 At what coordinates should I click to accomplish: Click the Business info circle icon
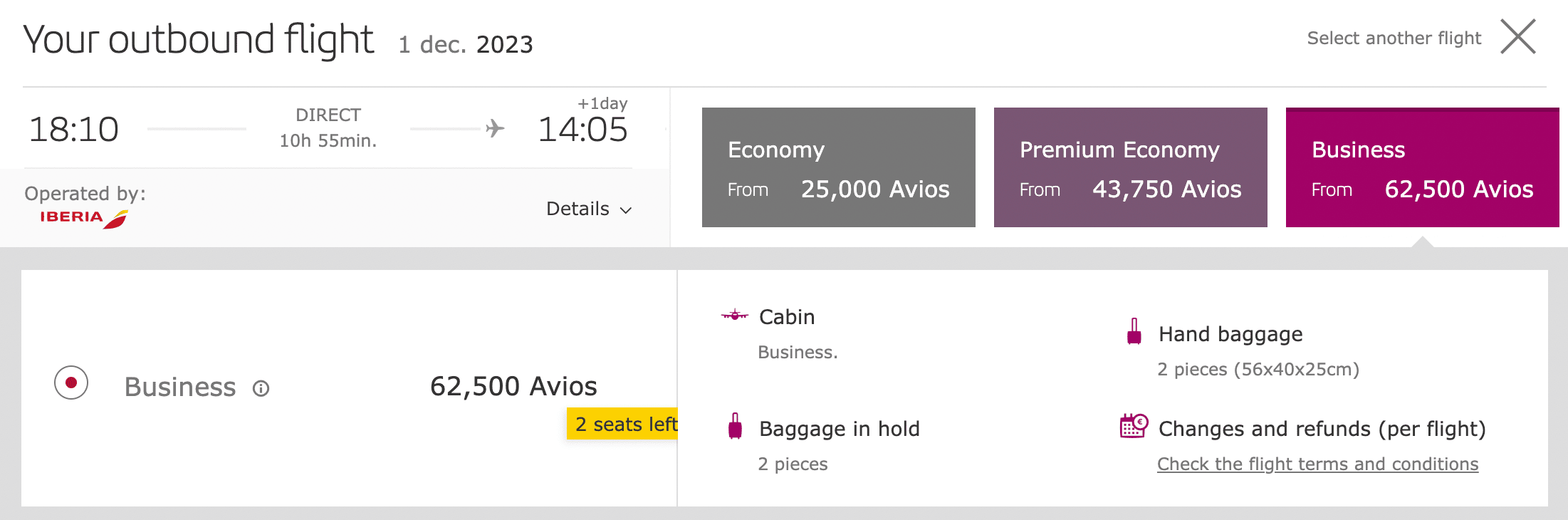point(261,388)
